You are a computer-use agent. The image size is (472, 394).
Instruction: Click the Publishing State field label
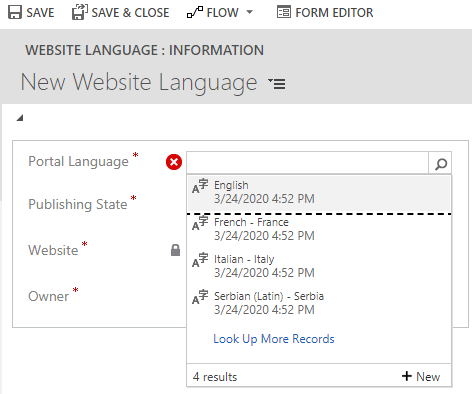[x=78, y=204]
